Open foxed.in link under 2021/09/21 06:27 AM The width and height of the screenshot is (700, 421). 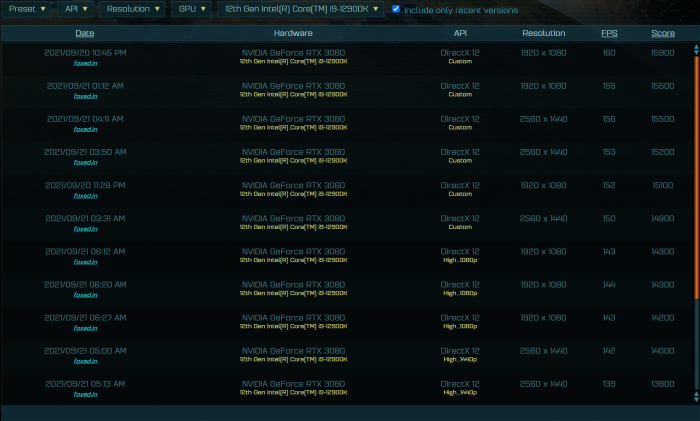pos(85,328)
